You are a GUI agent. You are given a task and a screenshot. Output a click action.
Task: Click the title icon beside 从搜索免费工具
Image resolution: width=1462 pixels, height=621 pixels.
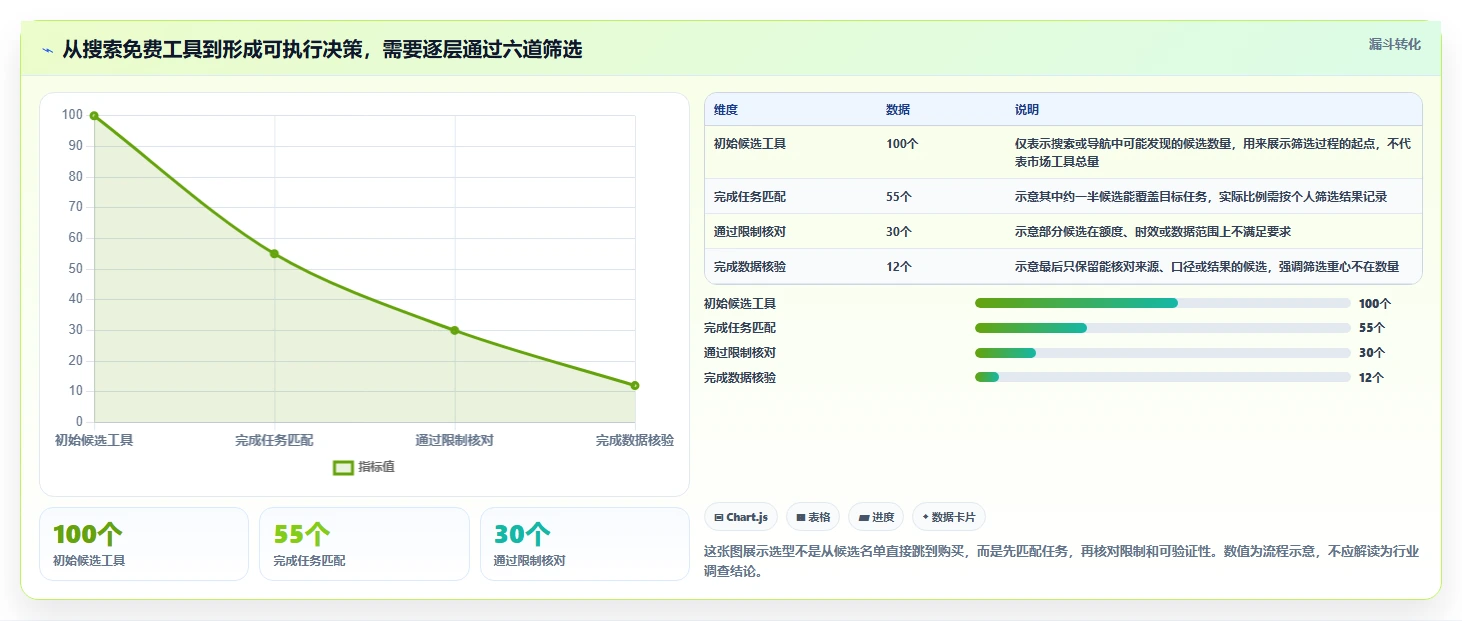click(x=47, y=50)
